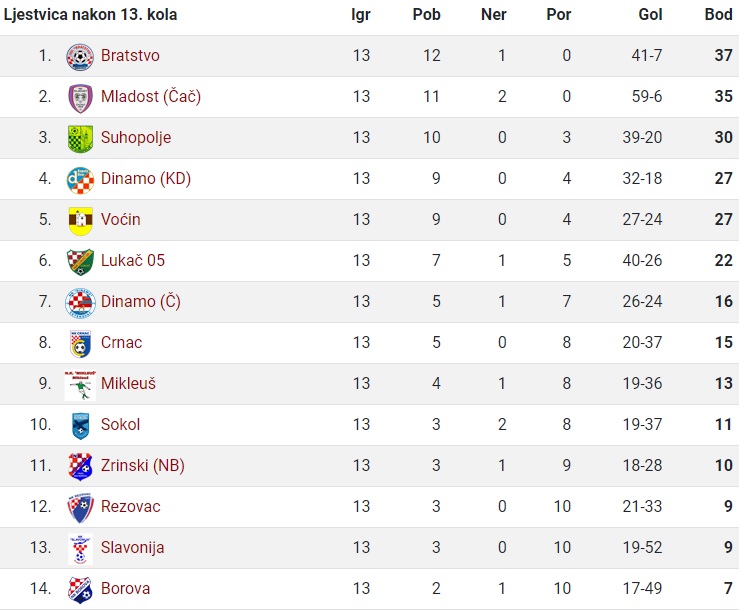
Task: Click the Gol column header
Action: (x=650, y=15)
